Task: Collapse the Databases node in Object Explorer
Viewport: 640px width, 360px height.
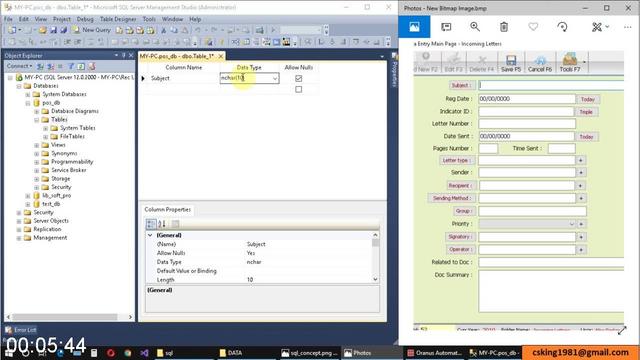Action: pyautogui.click(x=19, y=86)
